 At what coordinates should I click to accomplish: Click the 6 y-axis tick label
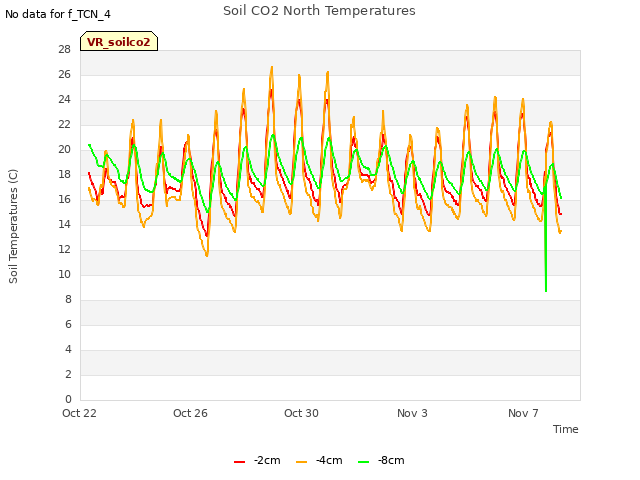68,324
